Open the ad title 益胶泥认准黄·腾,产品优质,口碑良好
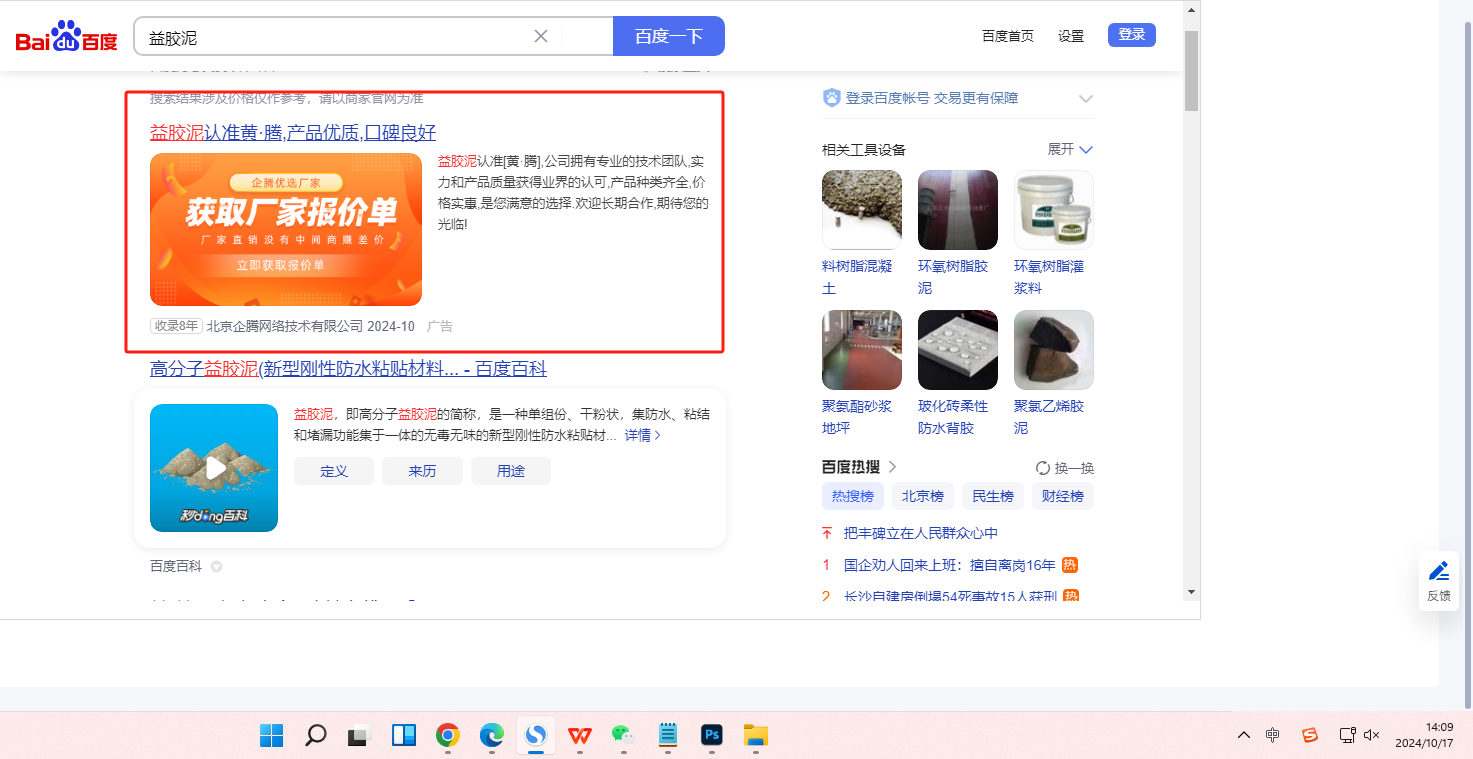 293,133
